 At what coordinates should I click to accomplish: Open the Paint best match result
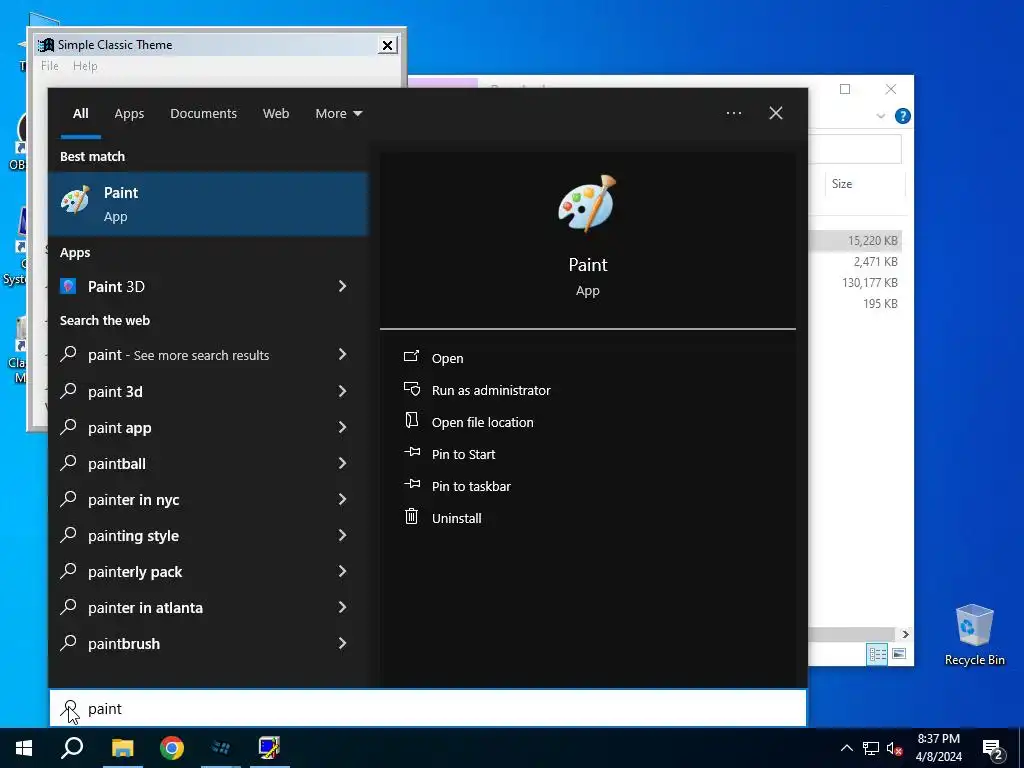[208, 204]
